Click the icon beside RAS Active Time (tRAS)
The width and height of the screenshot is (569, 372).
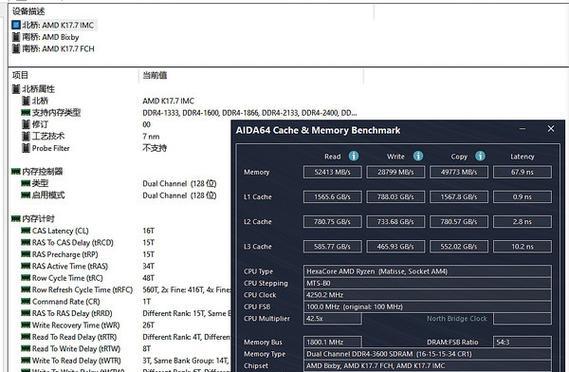(x=25, y=266)
